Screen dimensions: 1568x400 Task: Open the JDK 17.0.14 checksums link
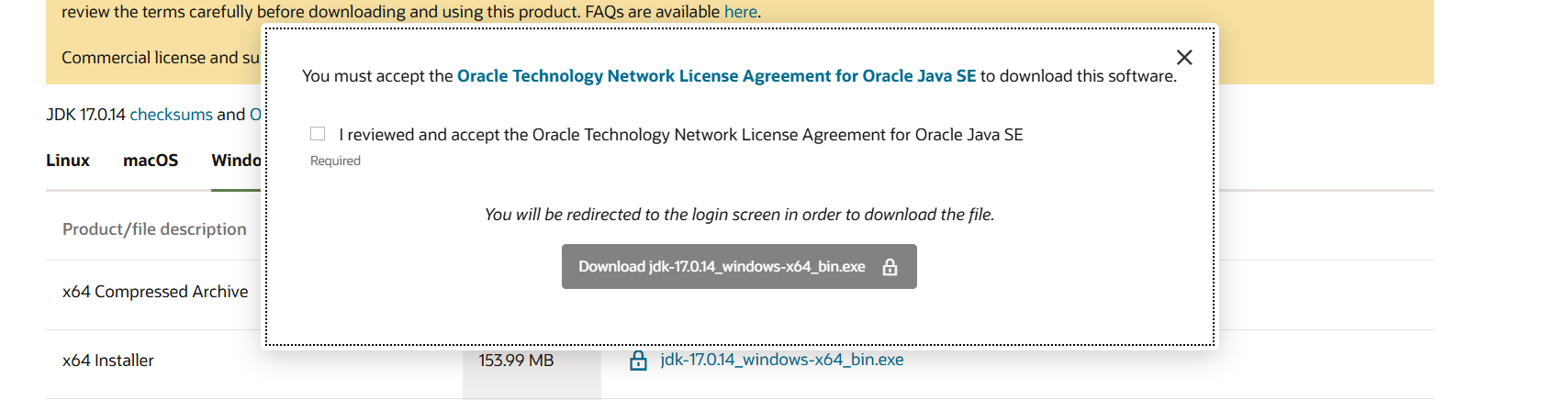(x=171, y=115)
